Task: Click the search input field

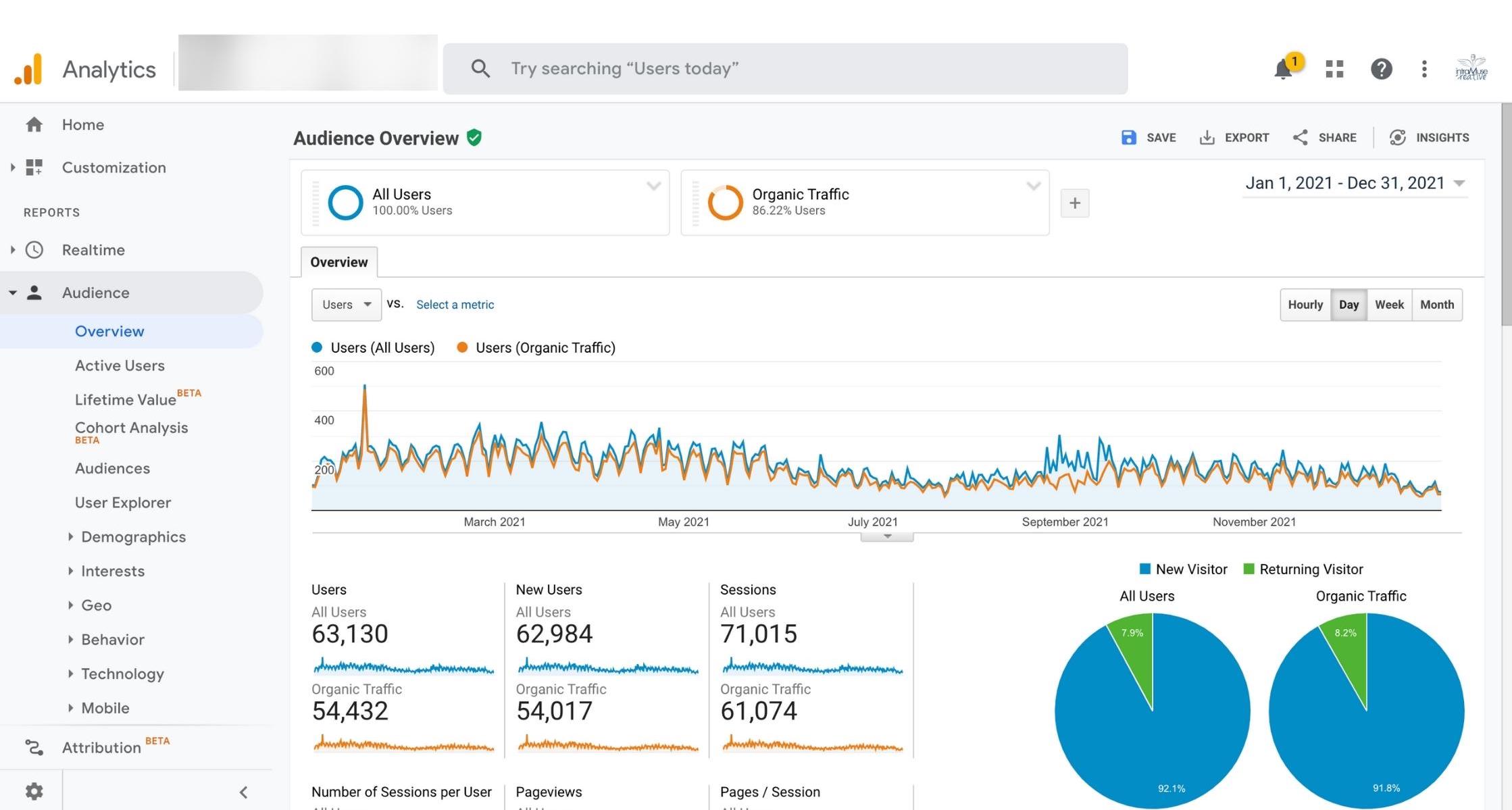Action: tap(785, 68)
